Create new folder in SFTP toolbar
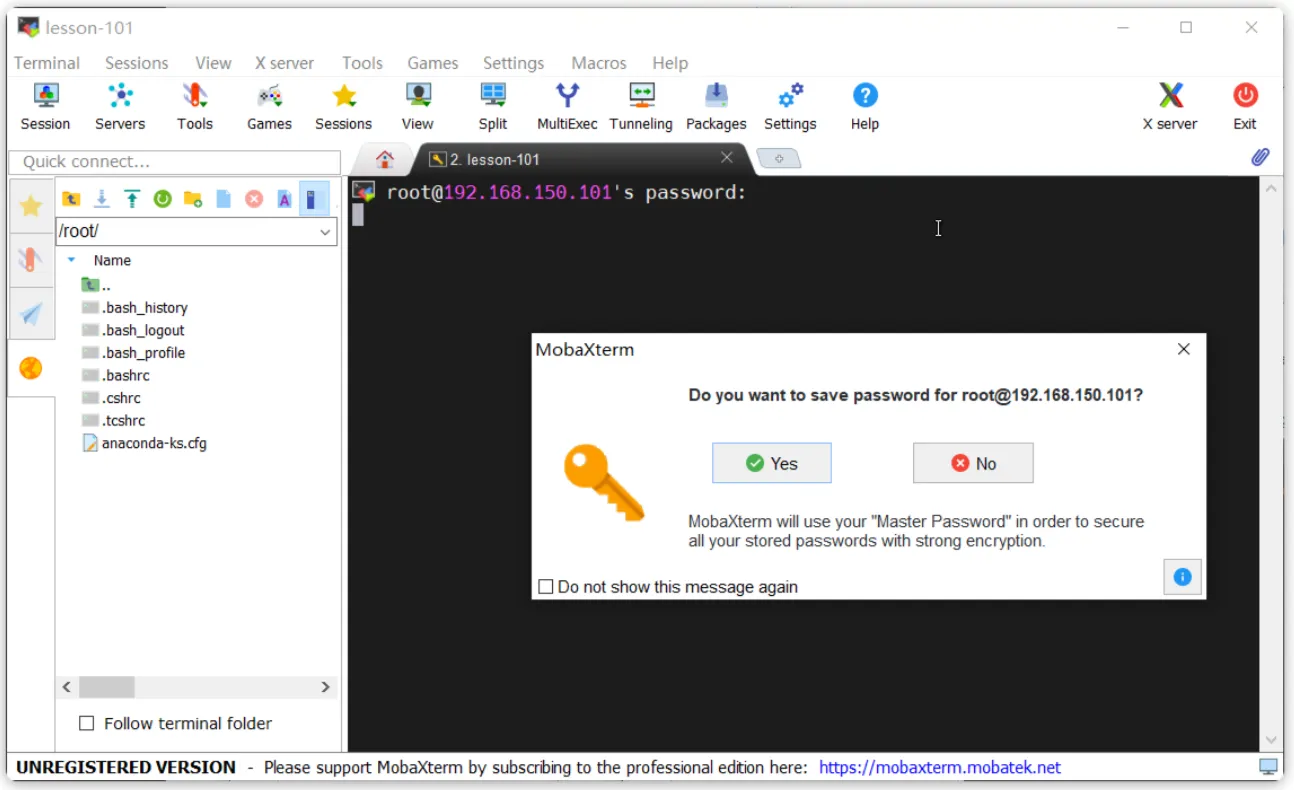Screen dimensions: 1294x790 tap(193, 199)
